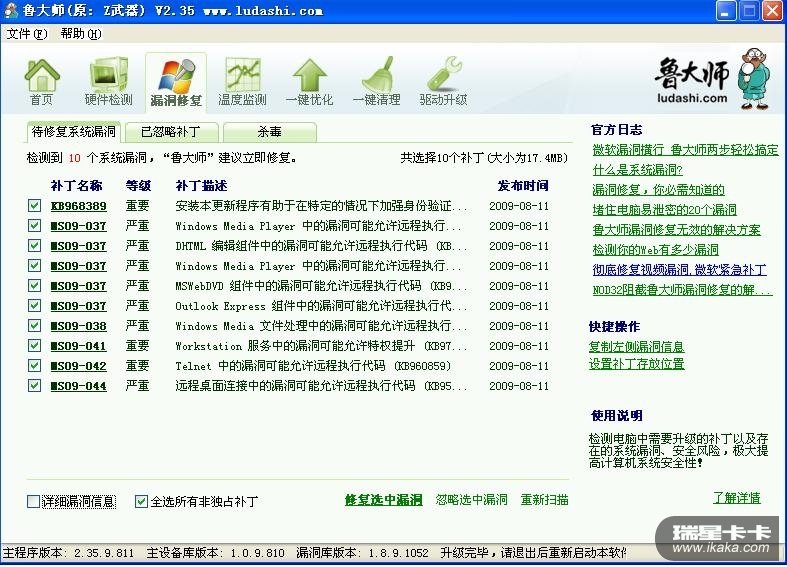Click 复制左侧漏洞信息 link
787x567 pixels.
pyautogui.click(x=636, y=347)
